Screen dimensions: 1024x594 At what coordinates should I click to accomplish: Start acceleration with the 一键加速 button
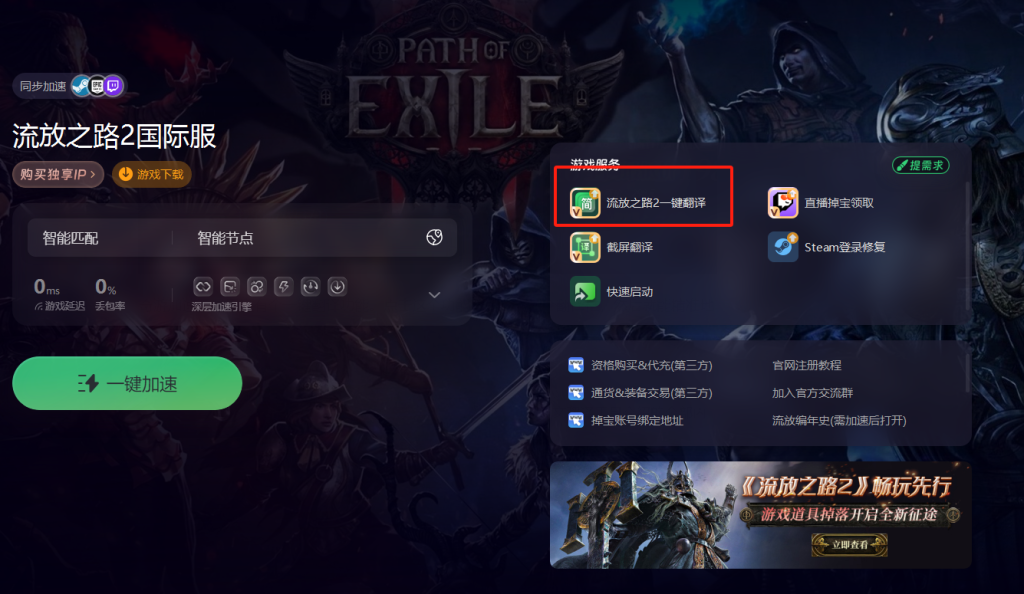pyautogui.click(x=127, y=383)
